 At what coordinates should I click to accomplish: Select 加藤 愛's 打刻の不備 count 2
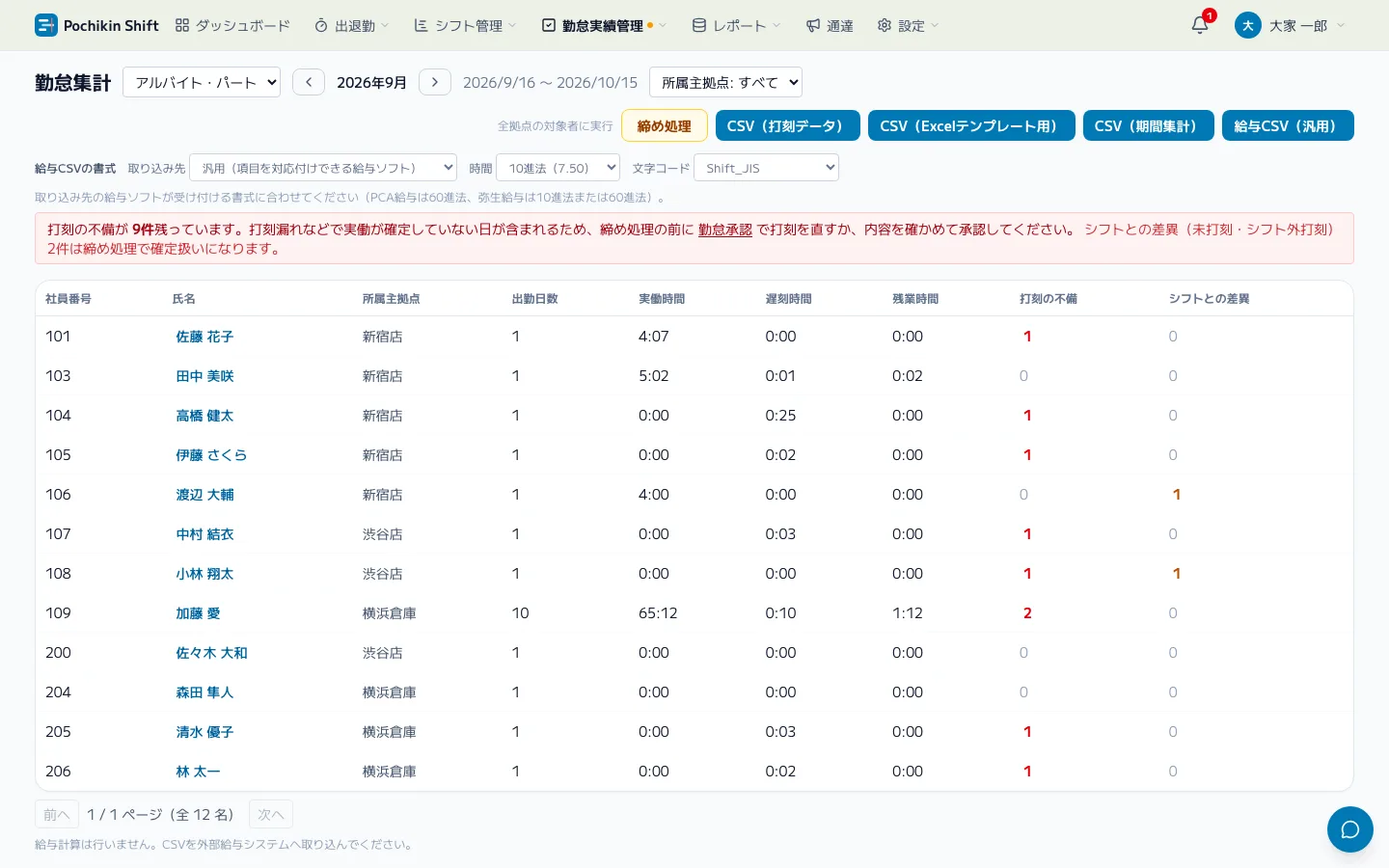coord(1027,613)
